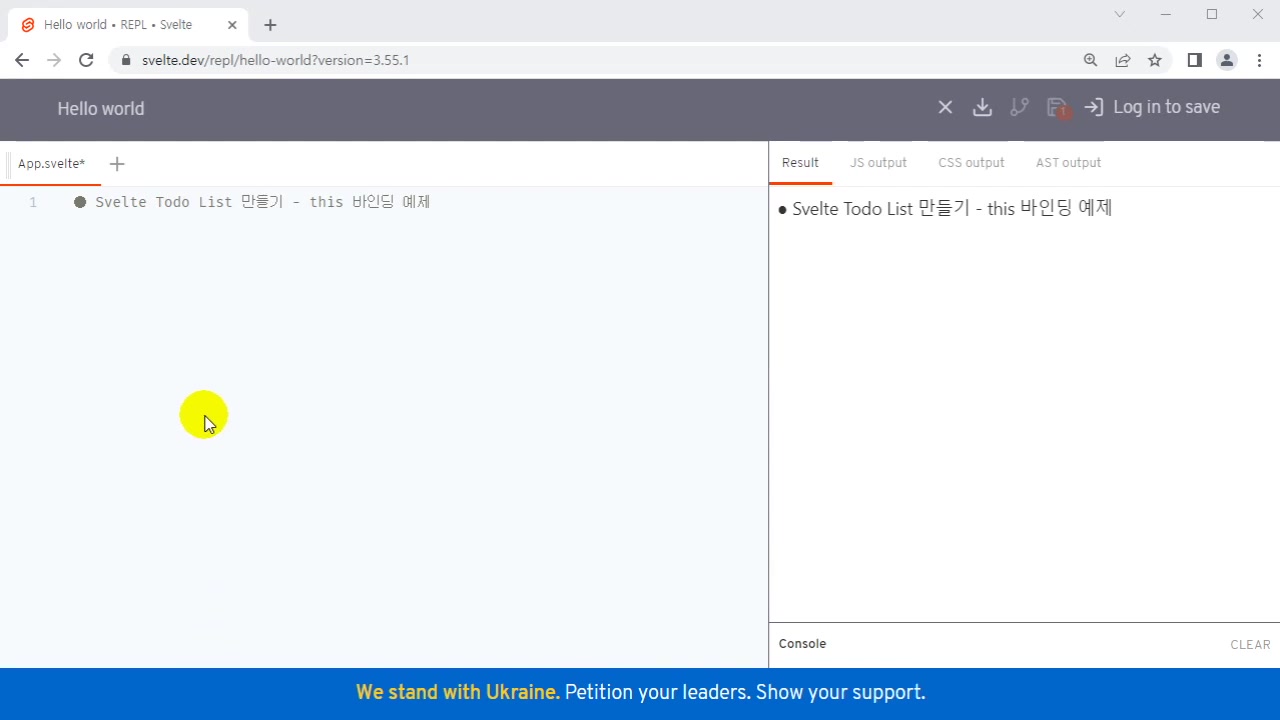Screen dimensions: 1280x720
Task: Click the URL address bar field
Action: pyautogui.click(x=600, y=60)
